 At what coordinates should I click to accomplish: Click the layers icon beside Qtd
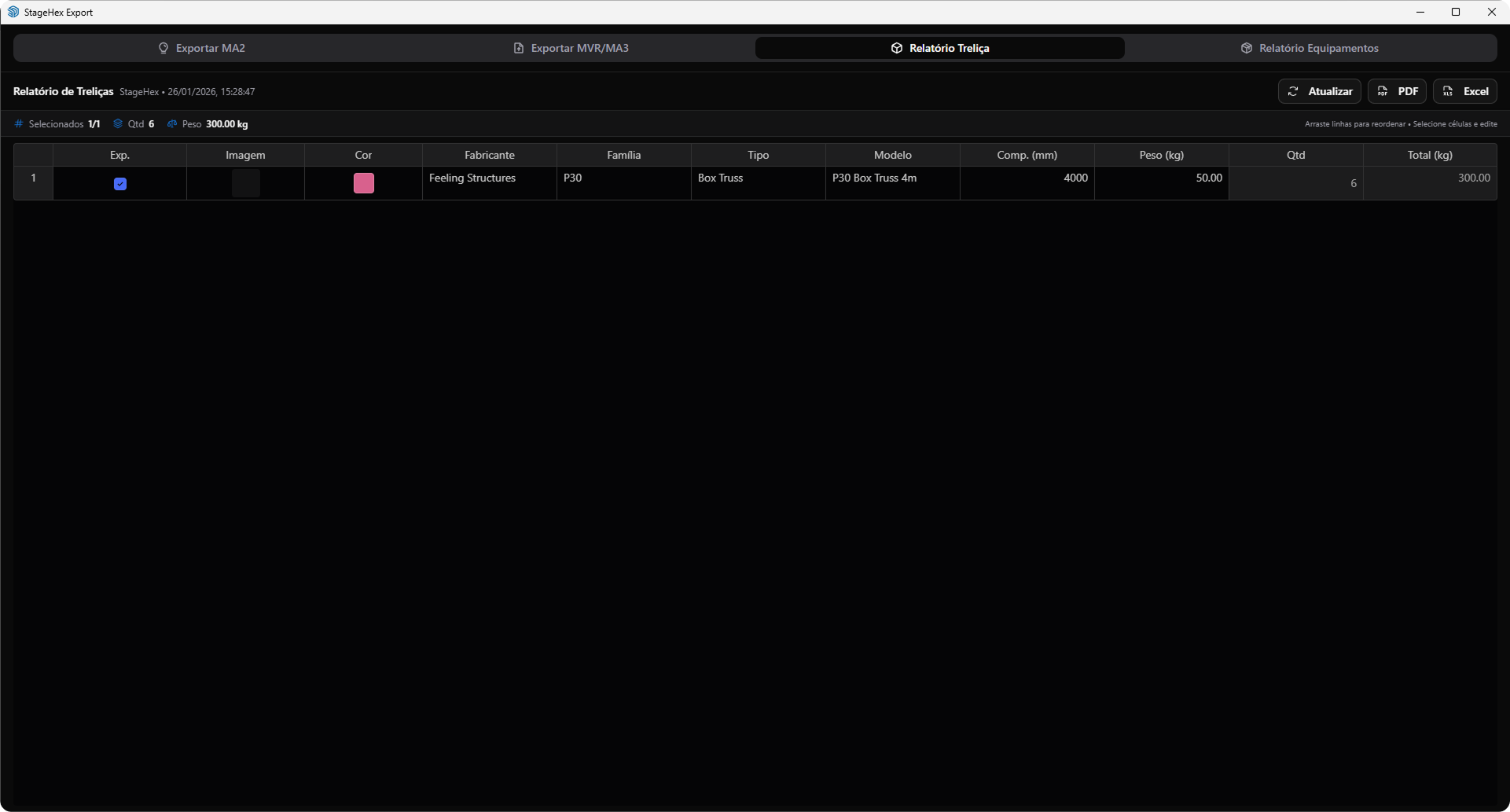click(x=118, y=124)
